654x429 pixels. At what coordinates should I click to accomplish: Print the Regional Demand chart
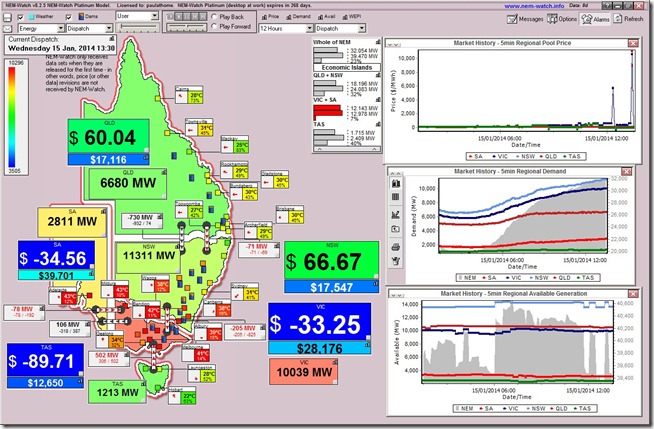[395, 247]
